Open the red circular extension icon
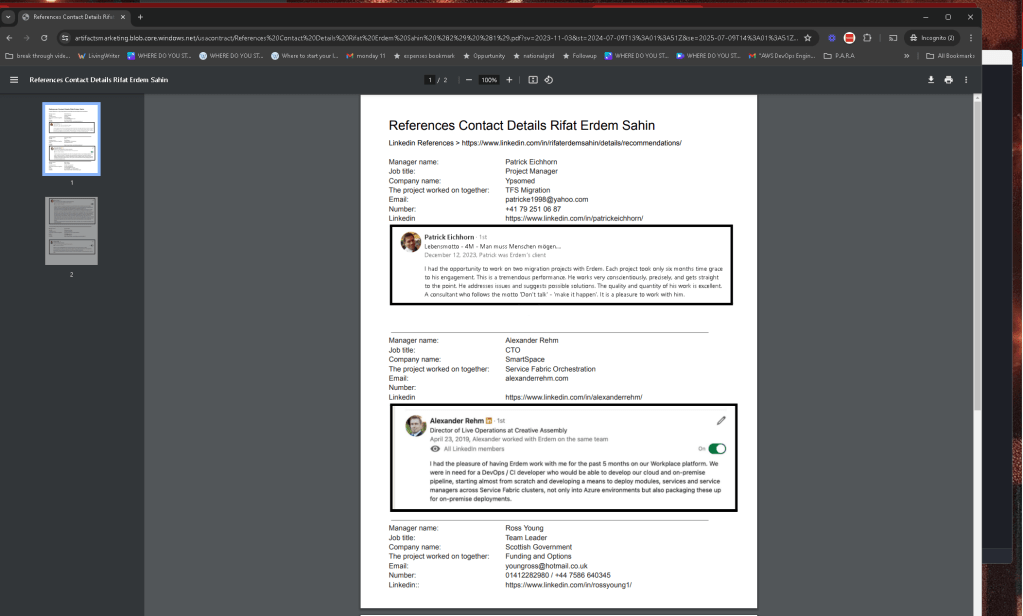The width and height of the screenshot is (1023, 616). (x=849, y=38)
